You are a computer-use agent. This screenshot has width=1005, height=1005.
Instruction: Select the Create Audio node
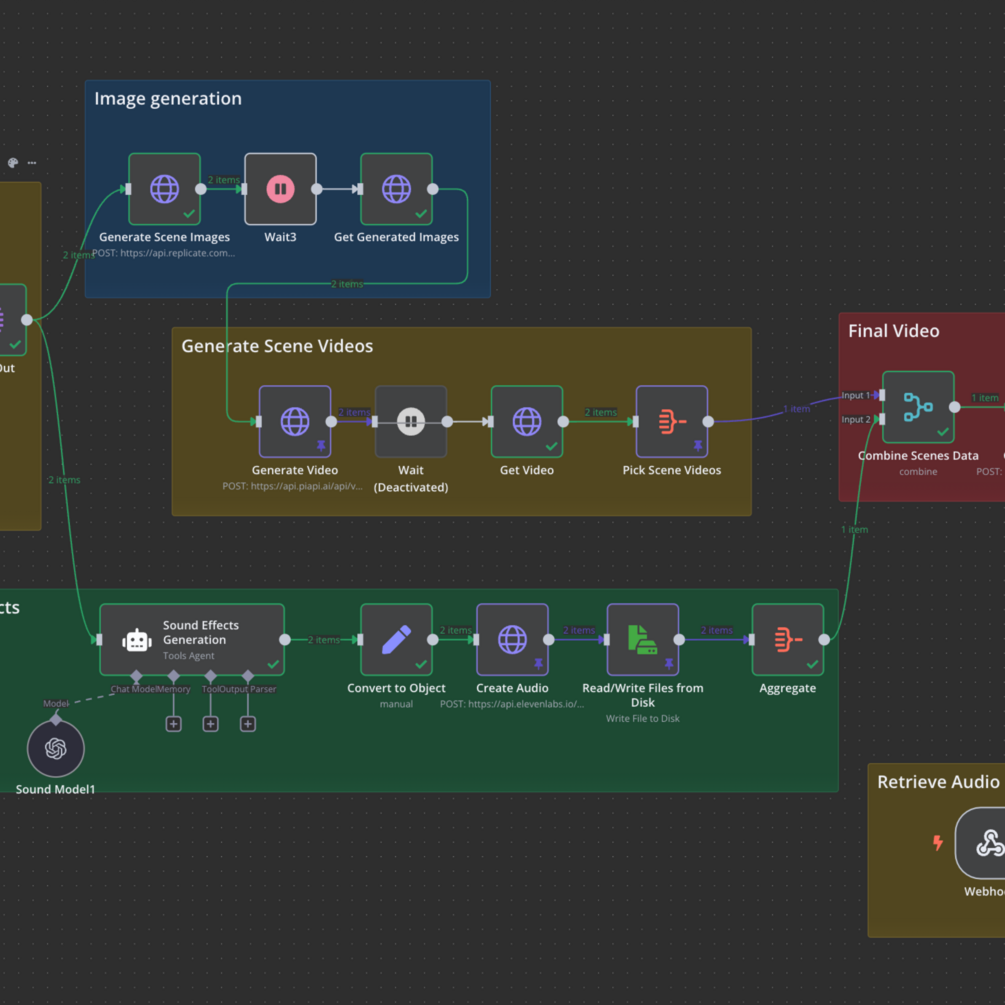click(512, 639)
